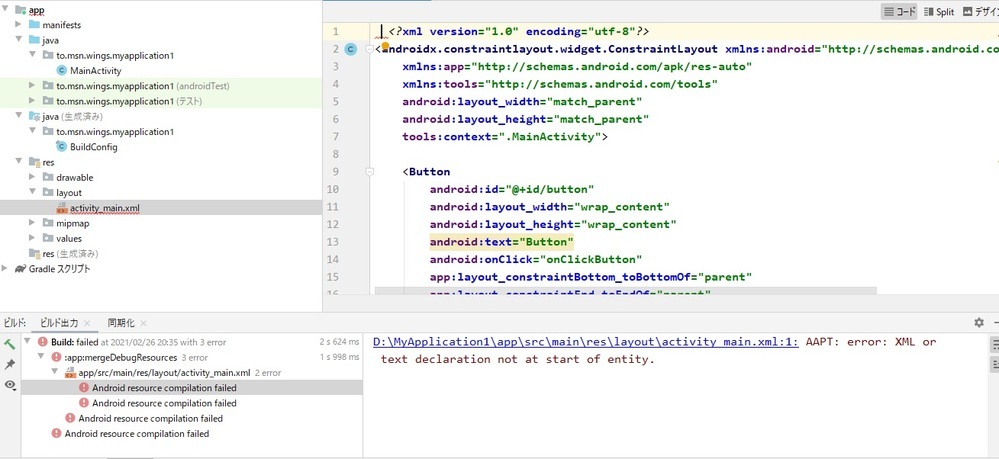
Task: Collapse the res folder
Action: (x=18, y=162)
